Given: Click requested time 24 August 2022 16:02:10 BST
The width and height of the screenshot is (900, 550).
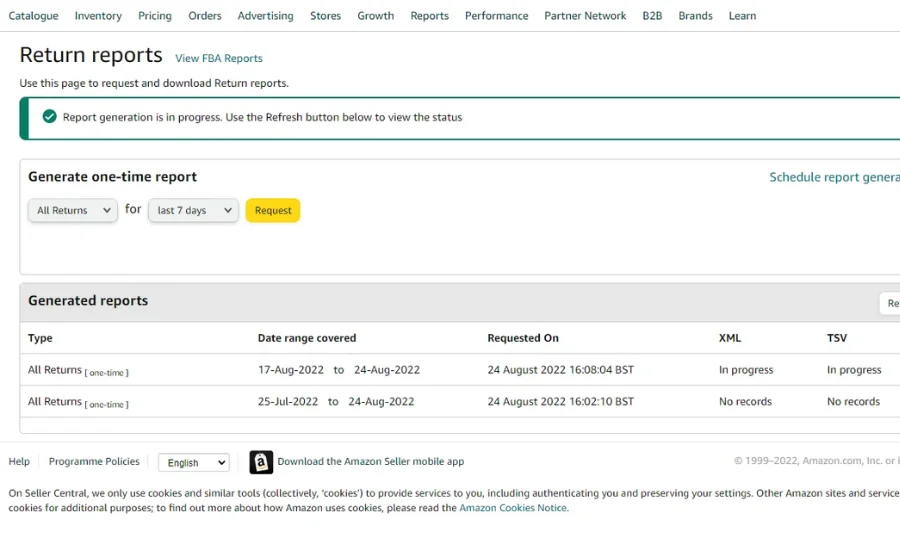Looking at the screenshot, I should [x=561, y=402].
